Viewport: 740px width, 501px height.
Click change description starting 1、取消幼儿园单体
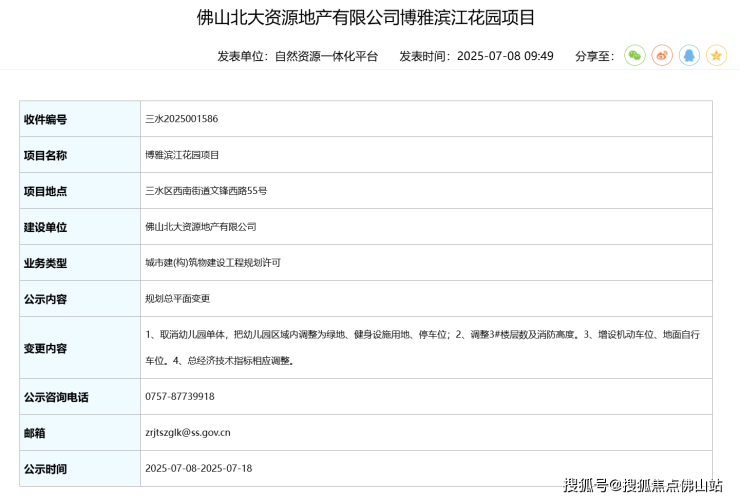tap(422, 348)
